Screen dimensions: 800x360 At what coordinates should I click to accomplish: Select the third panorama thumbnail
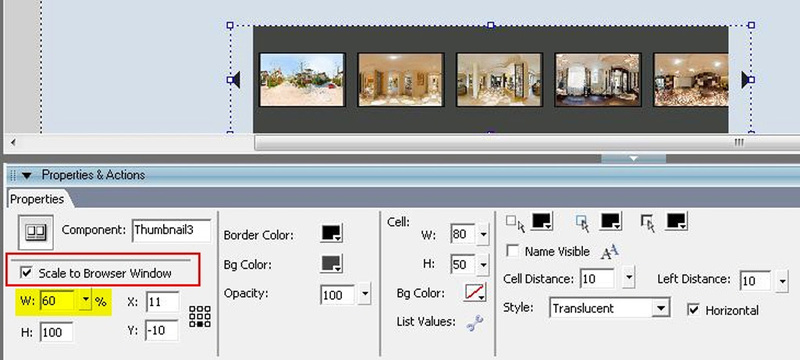499,80
